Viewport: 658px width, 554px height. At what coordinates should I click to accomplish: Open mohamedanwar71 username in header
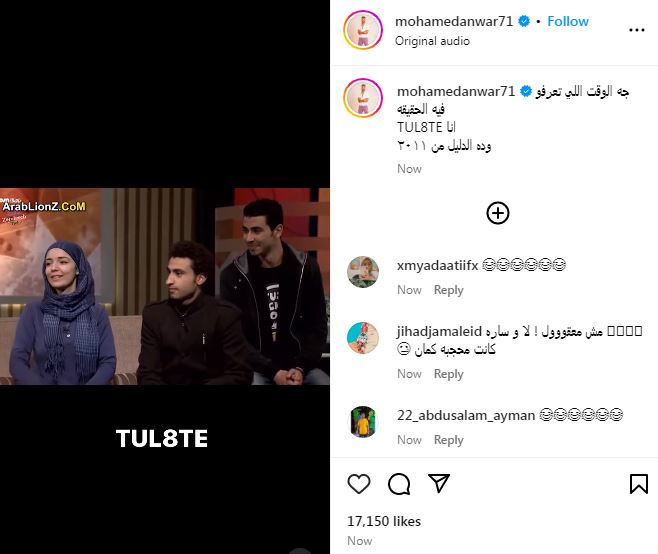click(x=454, y=21)
